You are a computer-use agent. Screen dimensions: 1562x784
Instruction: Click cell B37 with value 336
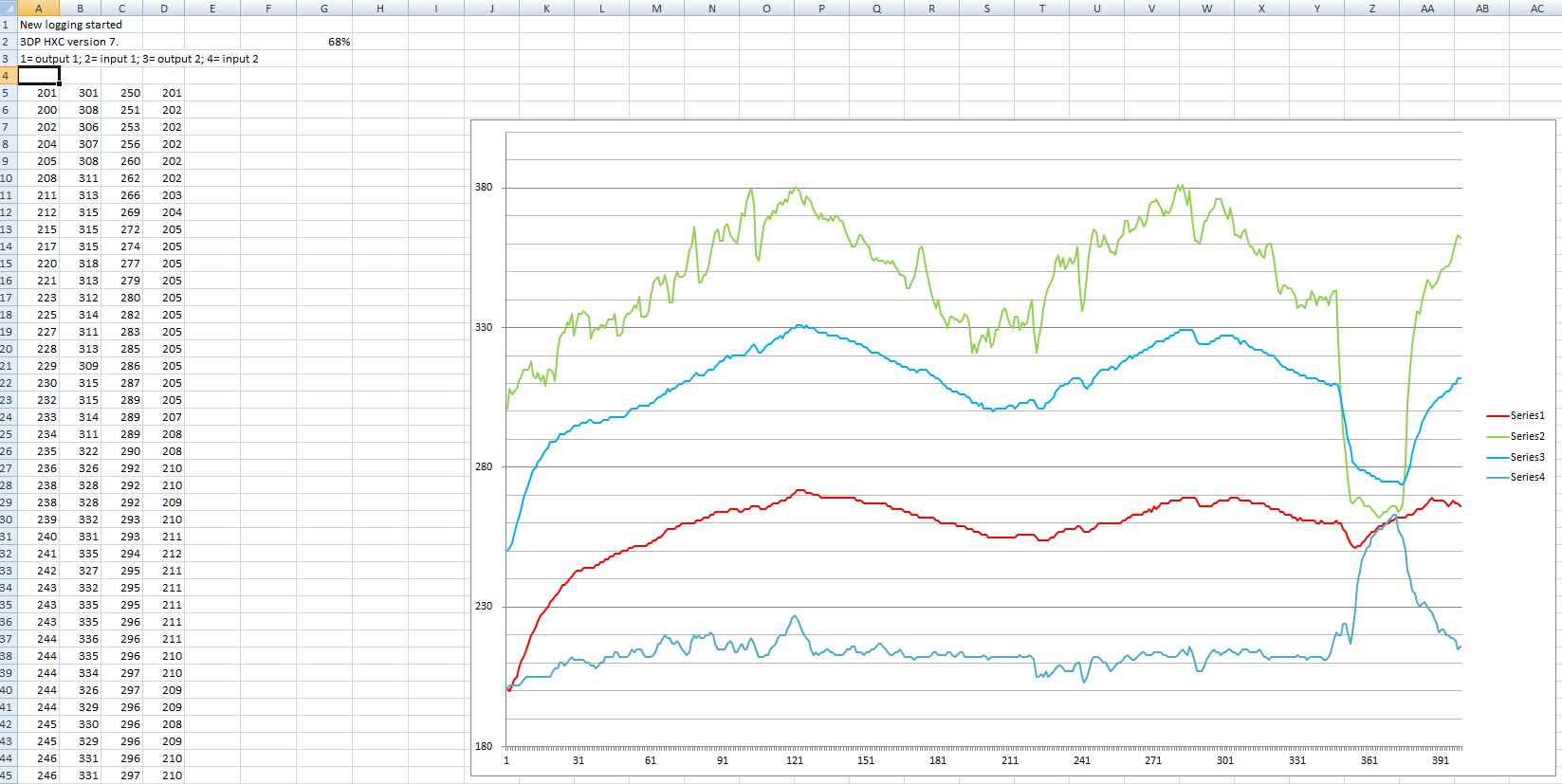[x=82, y=639]
